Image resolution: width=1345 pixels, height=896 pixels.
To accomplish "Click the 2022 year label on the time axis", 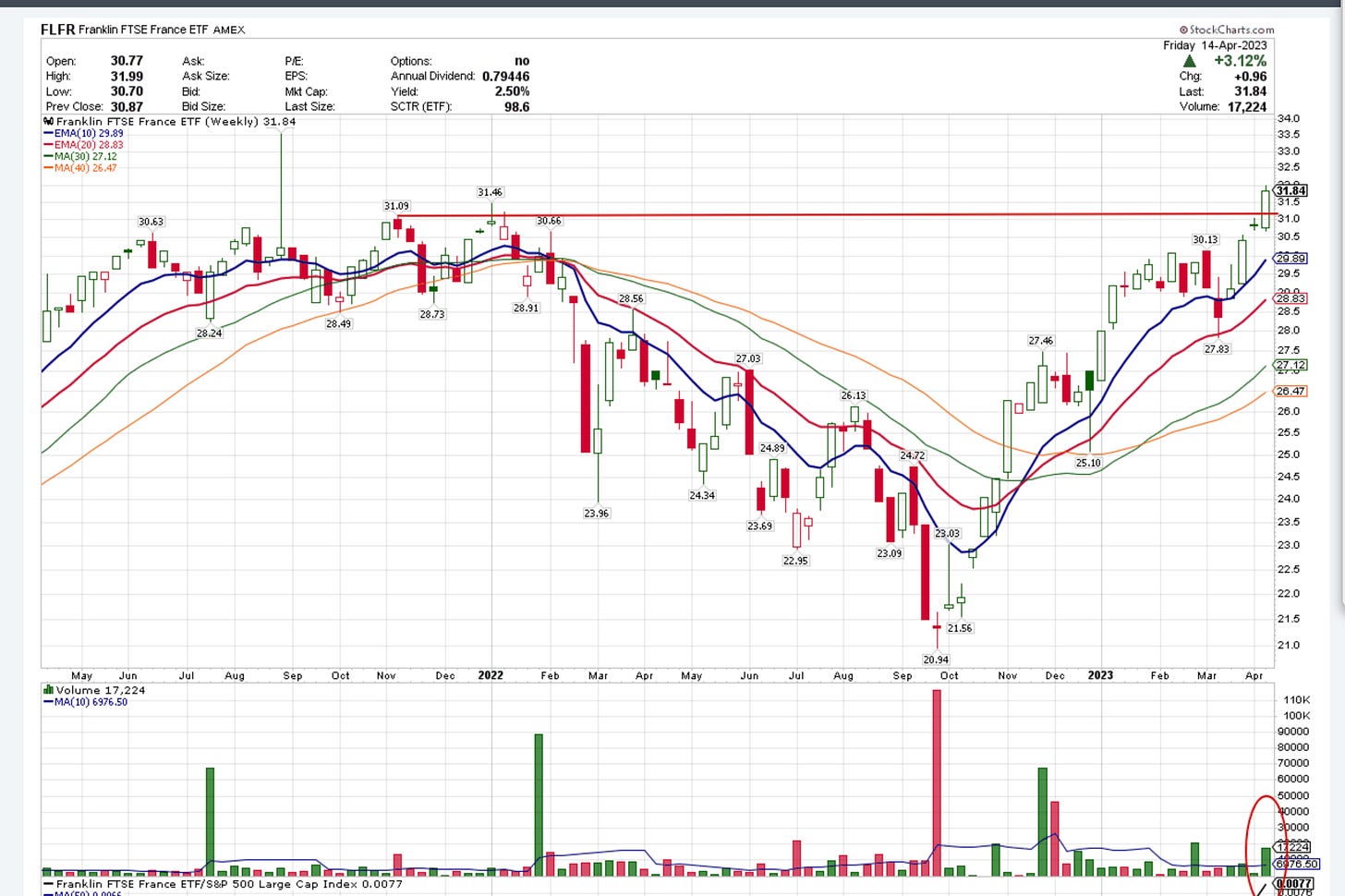I will click(491, 675).
